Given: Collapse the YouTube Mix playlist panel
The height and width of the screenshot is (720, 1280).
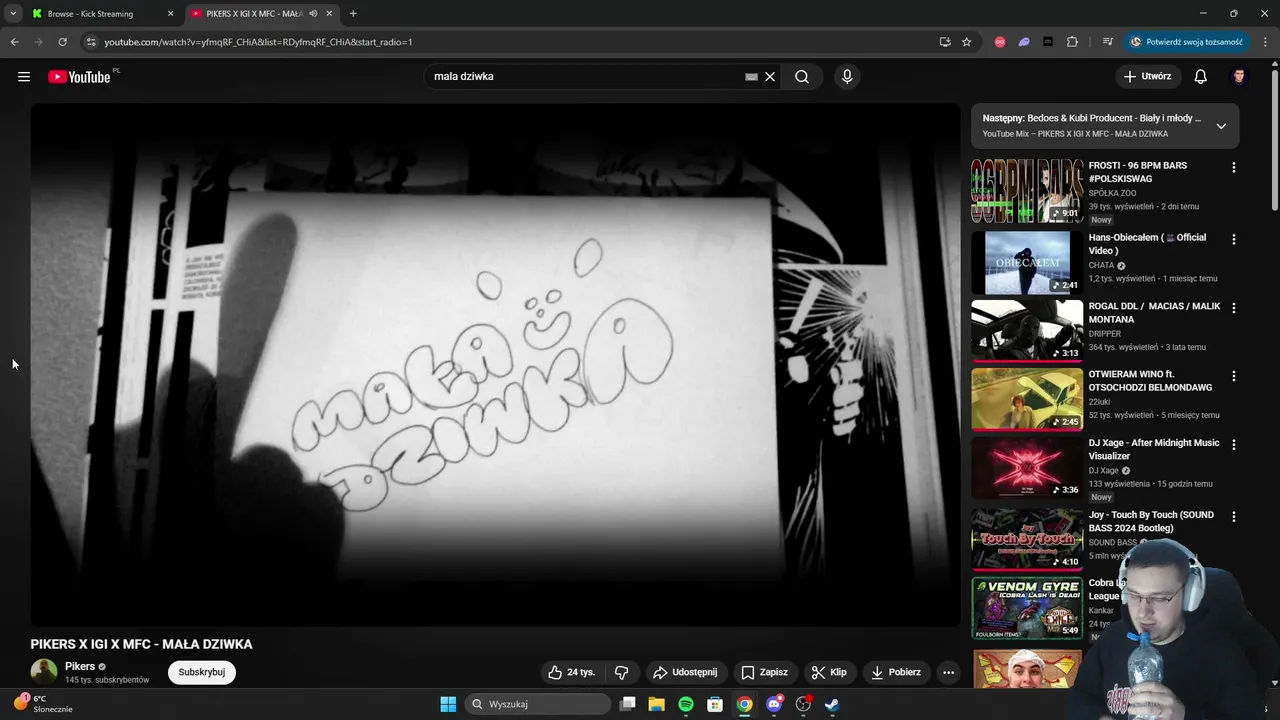Looking at the screenshot, I should click(x=1221, y=126).
